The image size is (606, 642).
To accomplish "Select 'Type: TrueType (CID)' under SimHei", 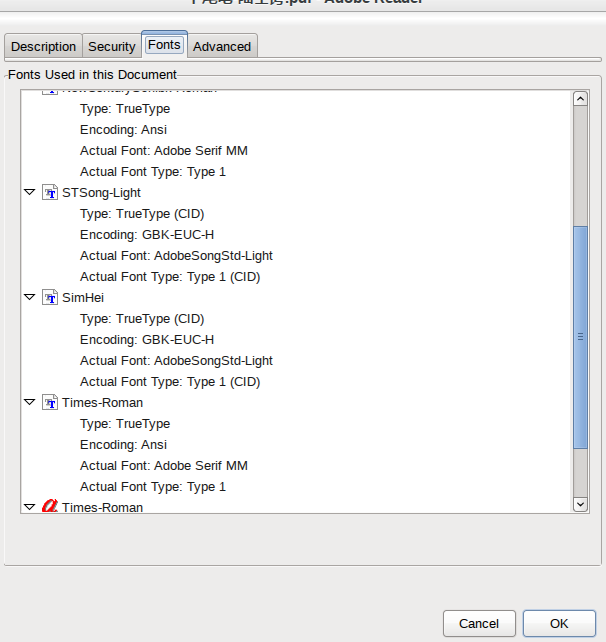I will point(142,319).
